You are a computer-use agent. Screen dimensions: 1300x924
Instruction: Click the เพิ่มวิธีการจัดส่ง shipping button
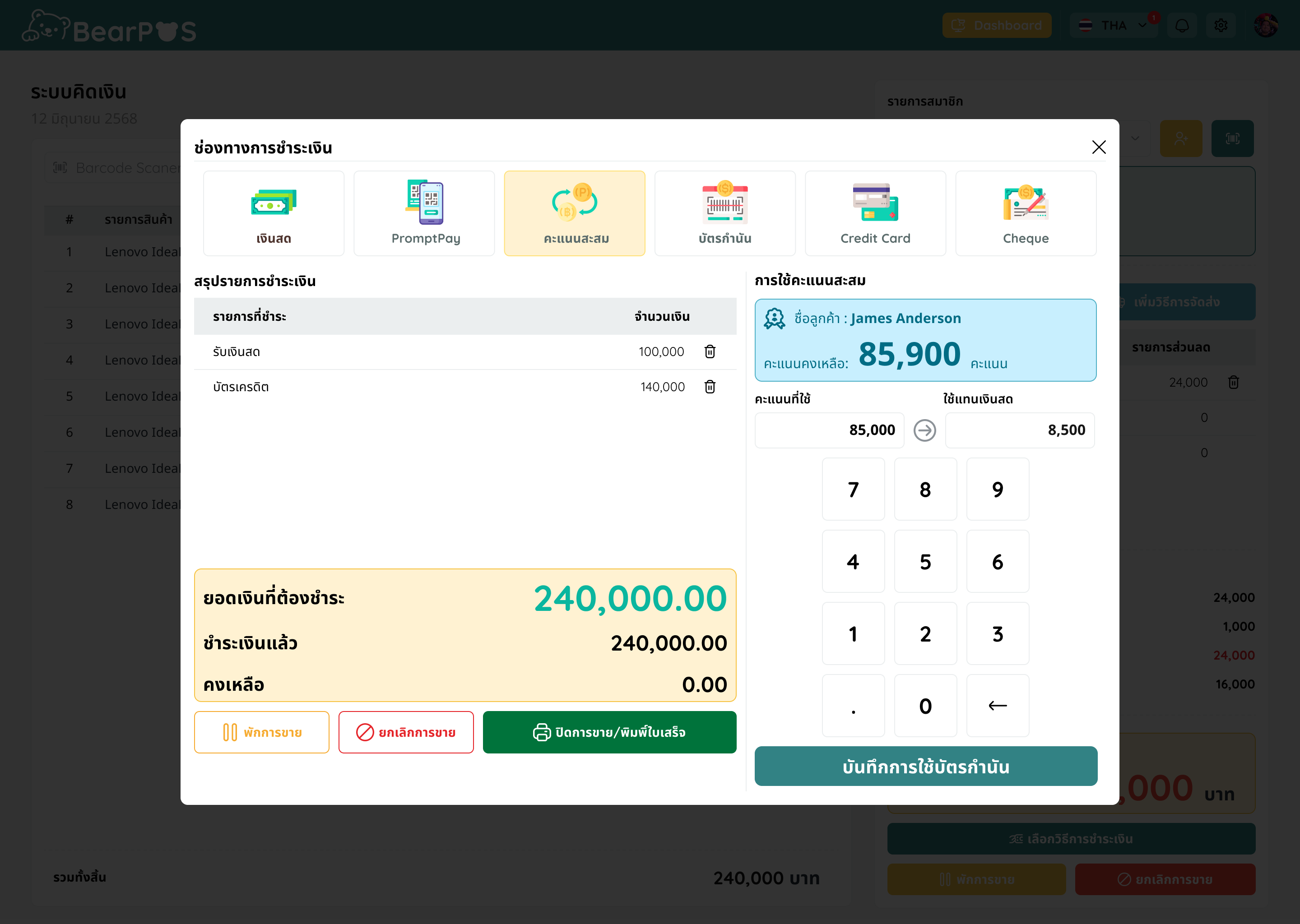(x=1187, y=302)
